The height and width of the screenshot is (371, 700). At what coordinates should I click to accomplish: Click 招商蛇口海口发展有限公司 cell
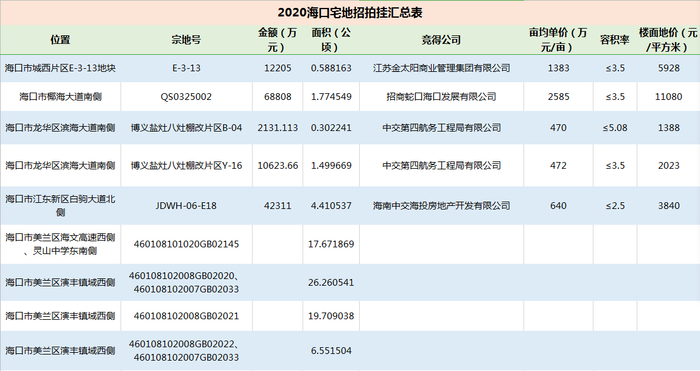point(441,96)
